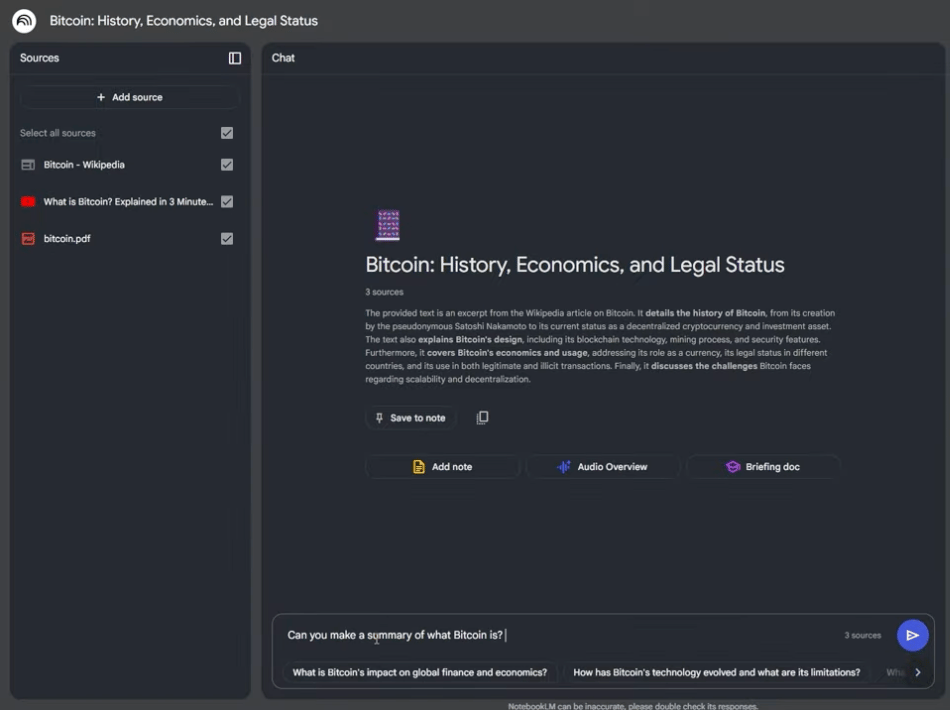
Task: Click the Add source button
Action: coord(130,97)
